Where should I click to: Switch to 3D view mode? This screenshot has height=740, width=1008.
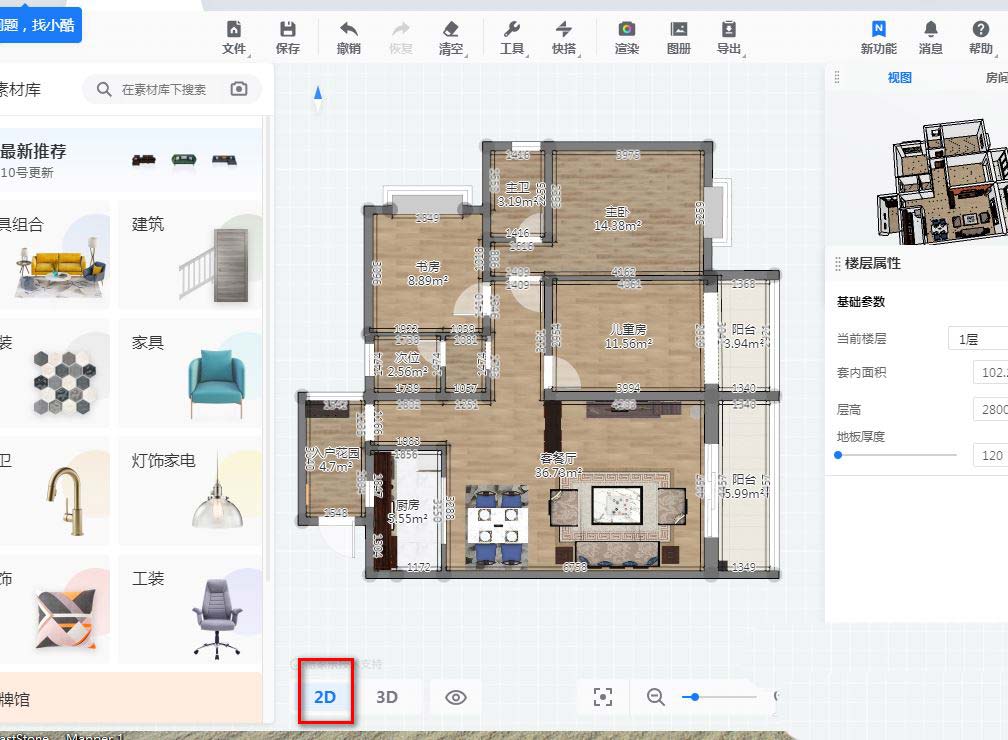387,697
